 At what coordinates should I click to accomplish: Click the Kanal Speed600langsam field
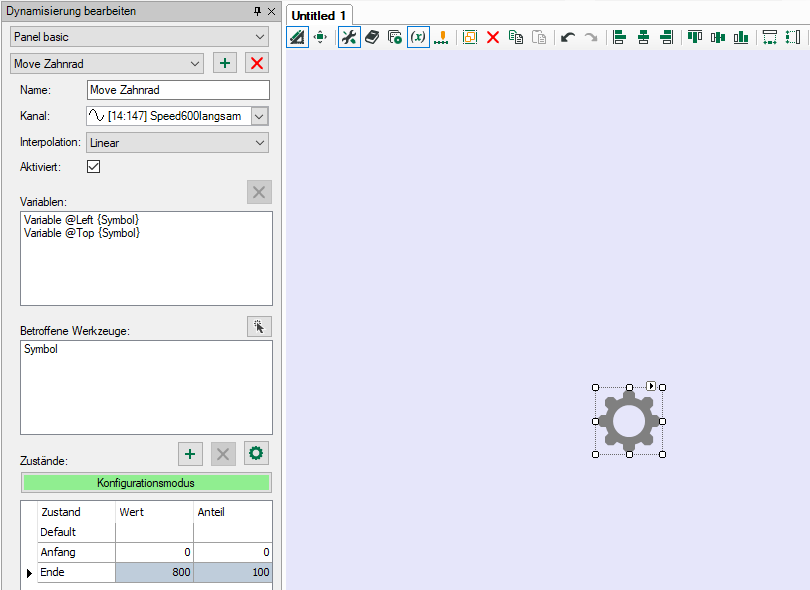168,116
